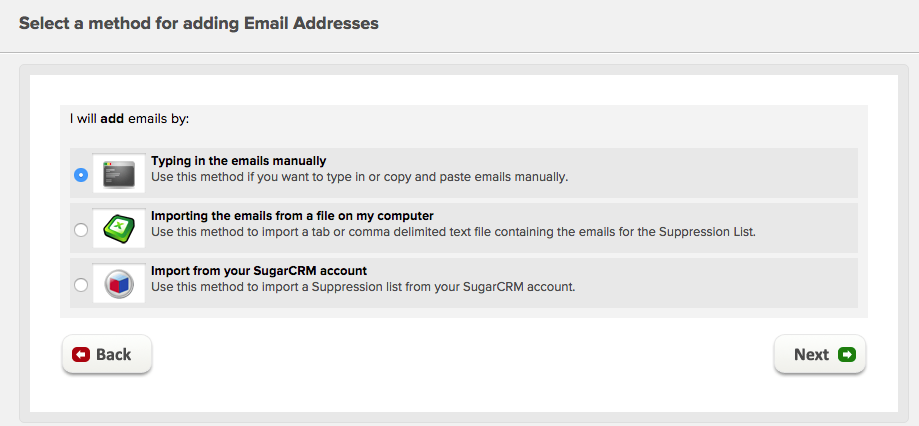Screen dimensions: 919x426
Task: Click the 'I will add emails by:' label
Action: [x=130, y=119]
